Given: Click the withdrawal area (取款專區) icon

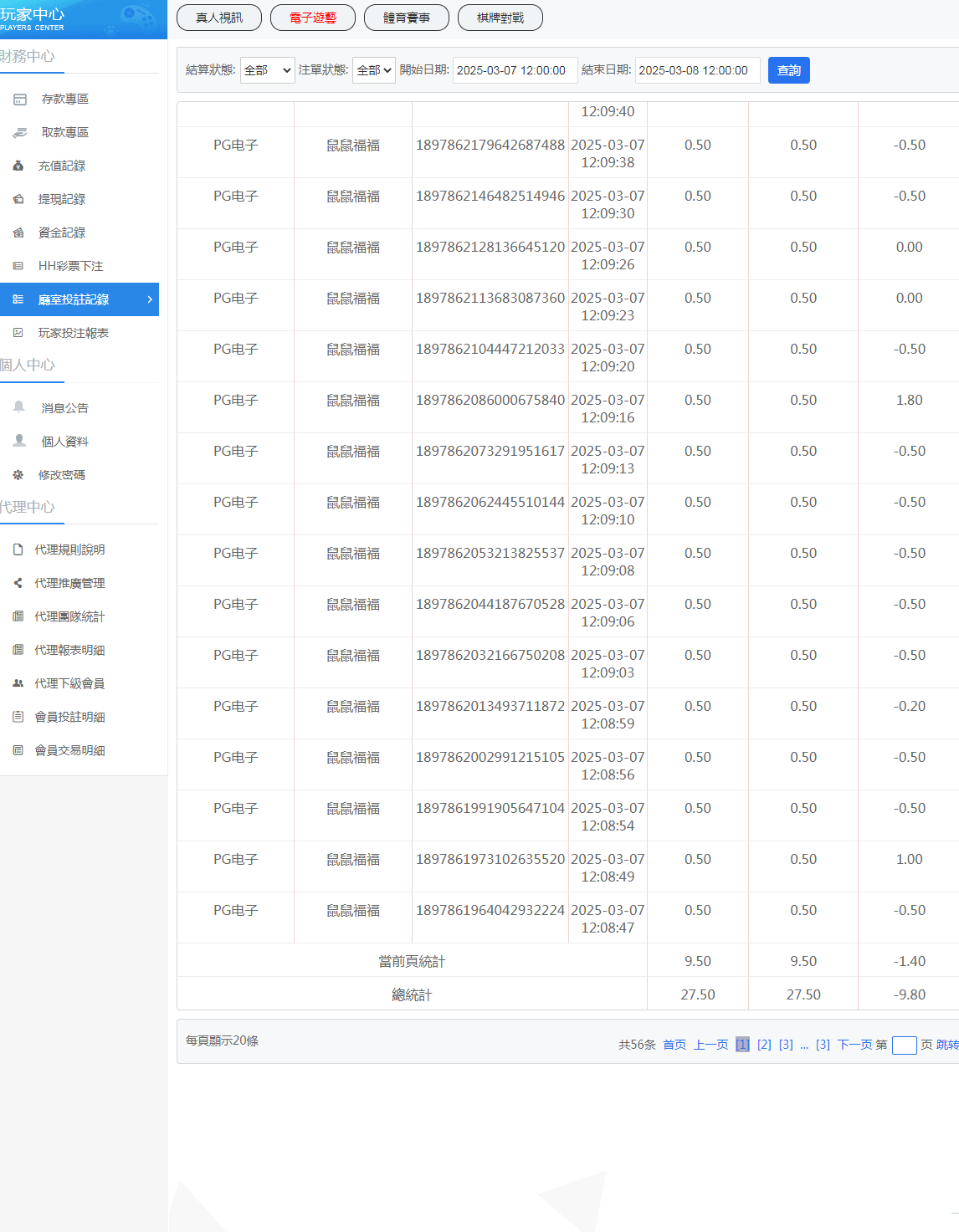Looking at the screenshot, I should point(20,133).
